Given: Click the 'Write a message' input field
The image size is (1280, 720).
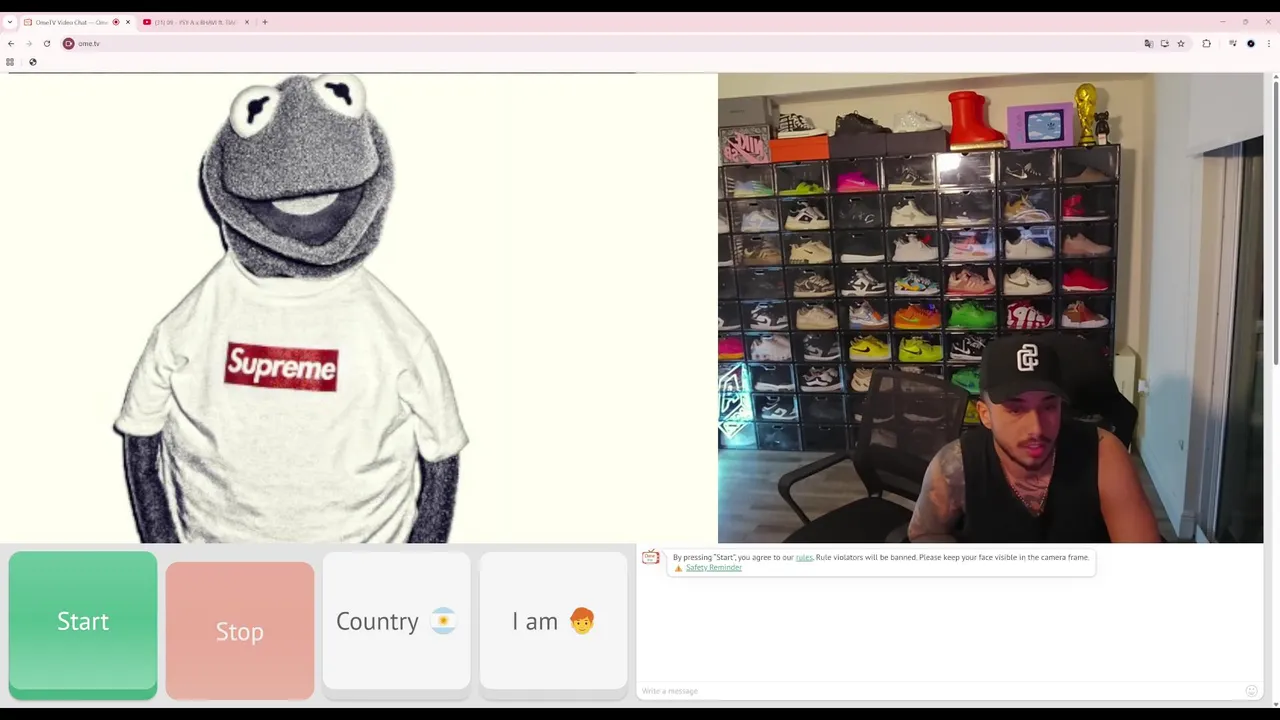Looking at the screenshot, I should (x=940, y=691).
